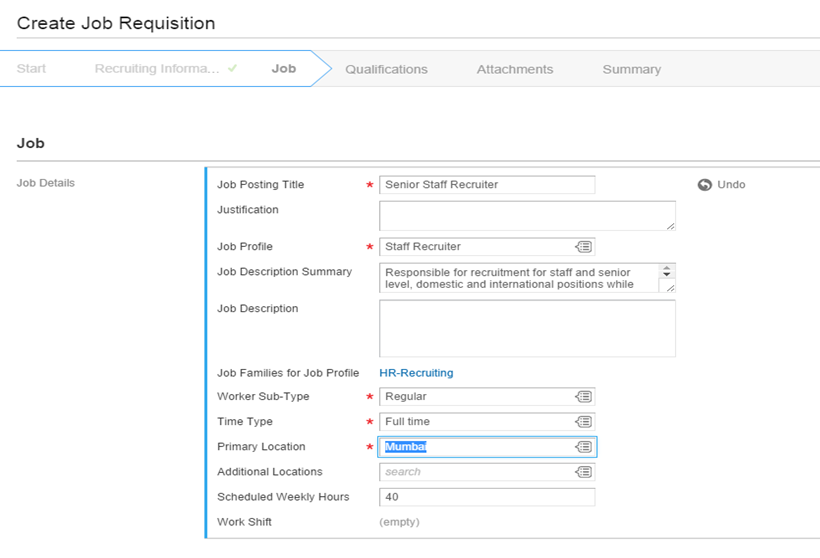Go back to the Start step
The image size is (820, 558).
pyautogui.click(x=31, y=69)
